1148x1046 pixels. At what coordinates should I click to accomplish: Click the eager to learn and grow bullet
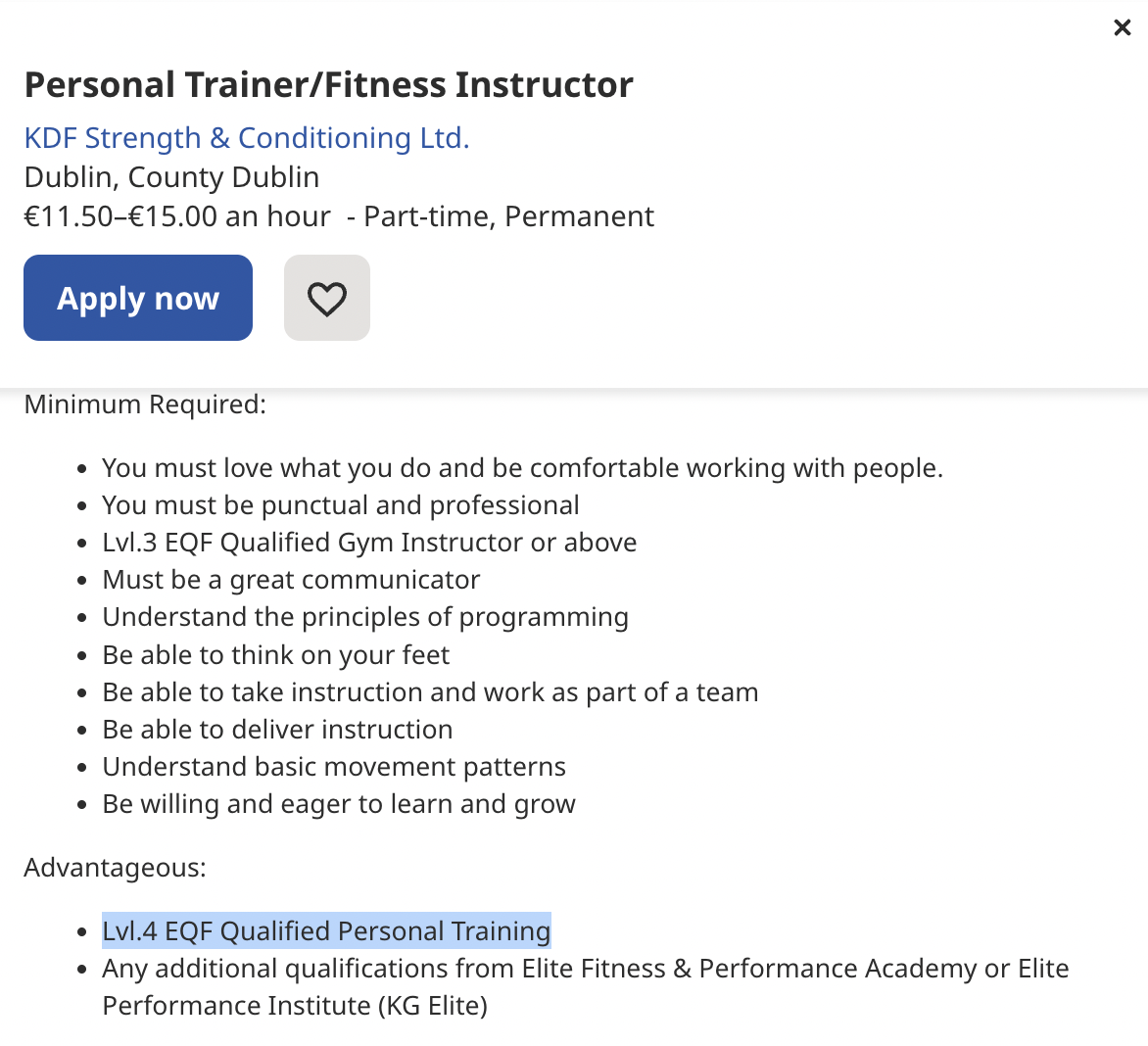(x=338, y=803)
